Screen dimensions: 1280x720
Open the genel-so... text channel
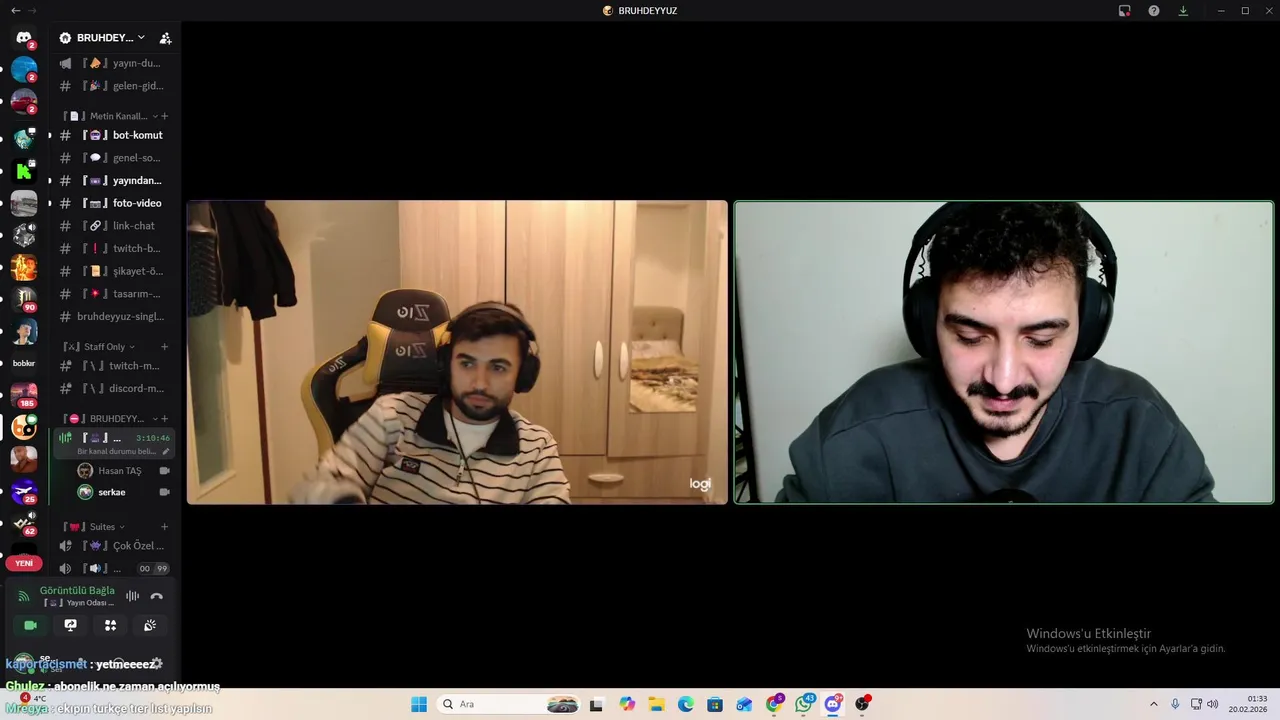tap(113, 158)
